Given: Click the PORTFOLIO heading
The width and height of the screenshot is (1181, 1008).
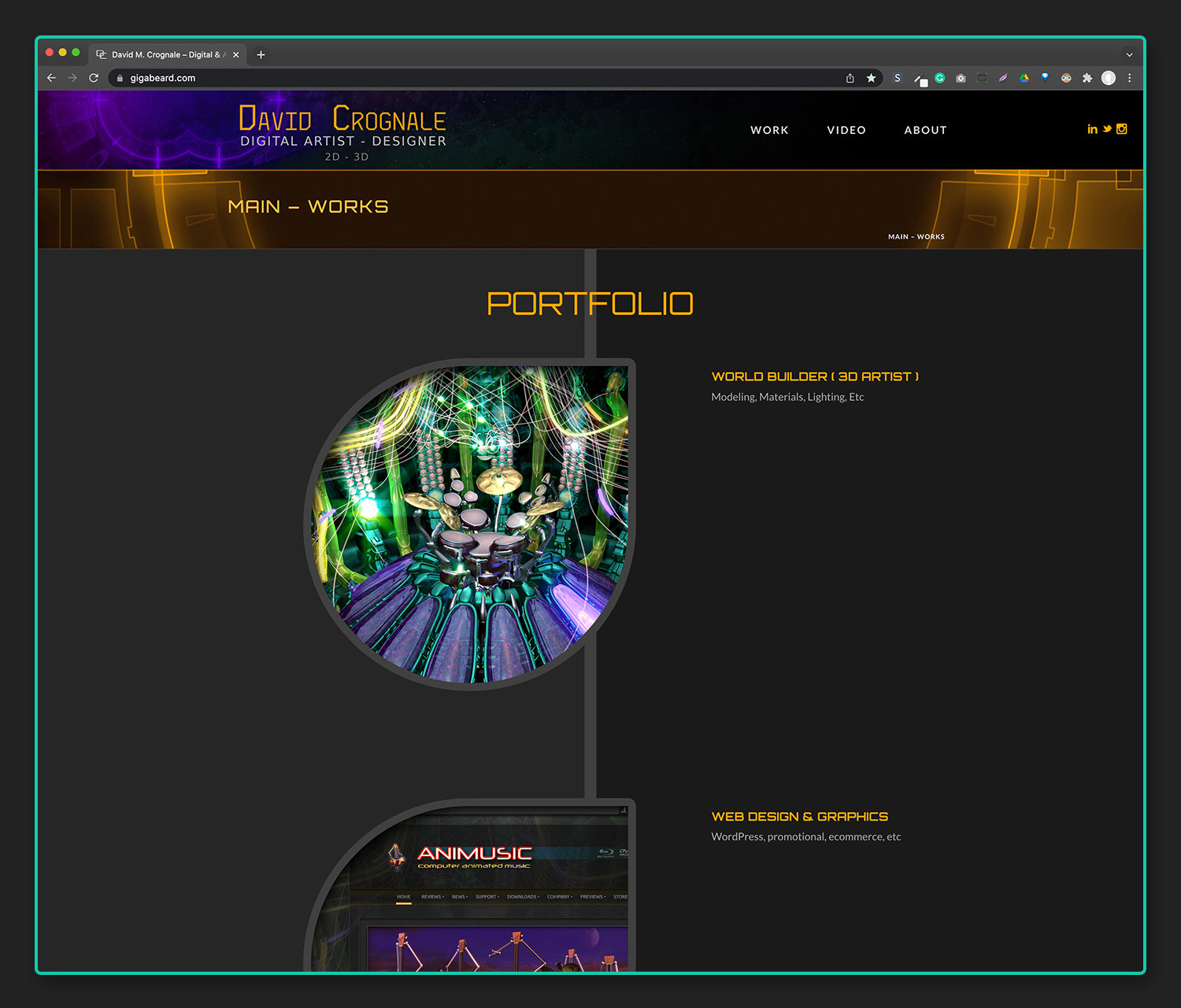Looking at the screenshot, I should tap(590, 304).
